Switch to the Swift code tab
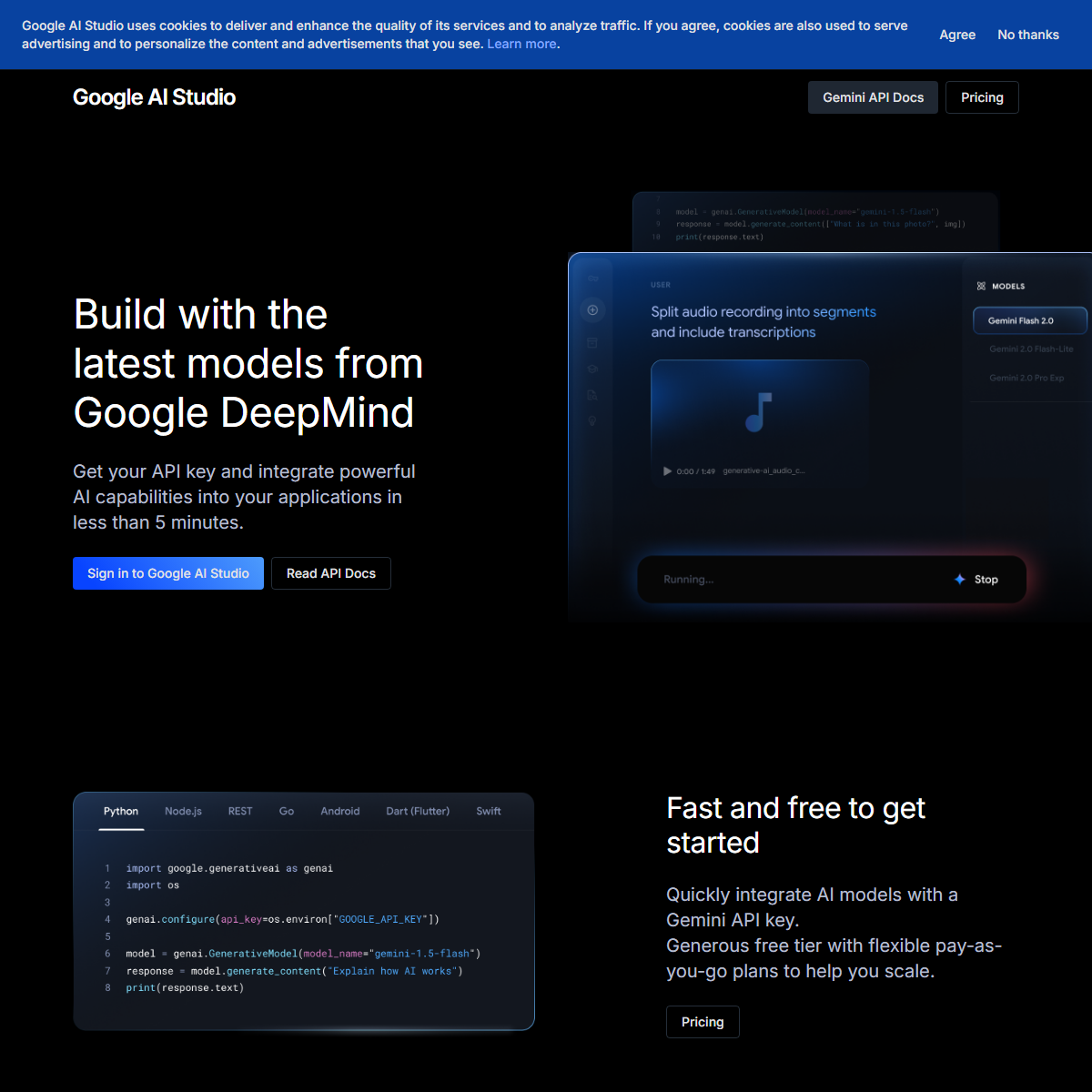Viewport: 1092px width, 1092px height. 489,811
